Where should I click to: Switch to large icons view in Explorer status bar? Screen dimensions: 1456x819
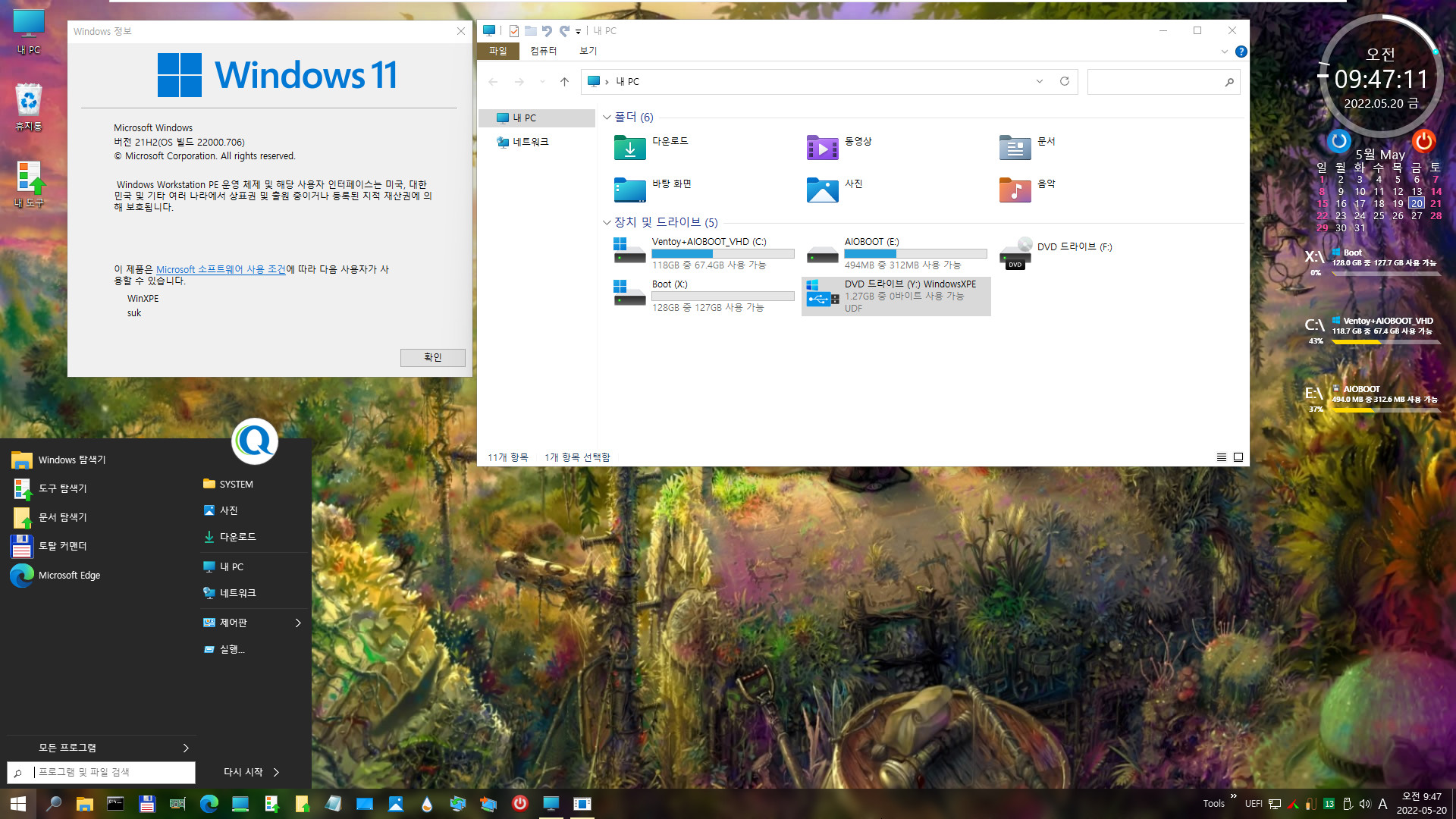click(x=1238, y=457)
